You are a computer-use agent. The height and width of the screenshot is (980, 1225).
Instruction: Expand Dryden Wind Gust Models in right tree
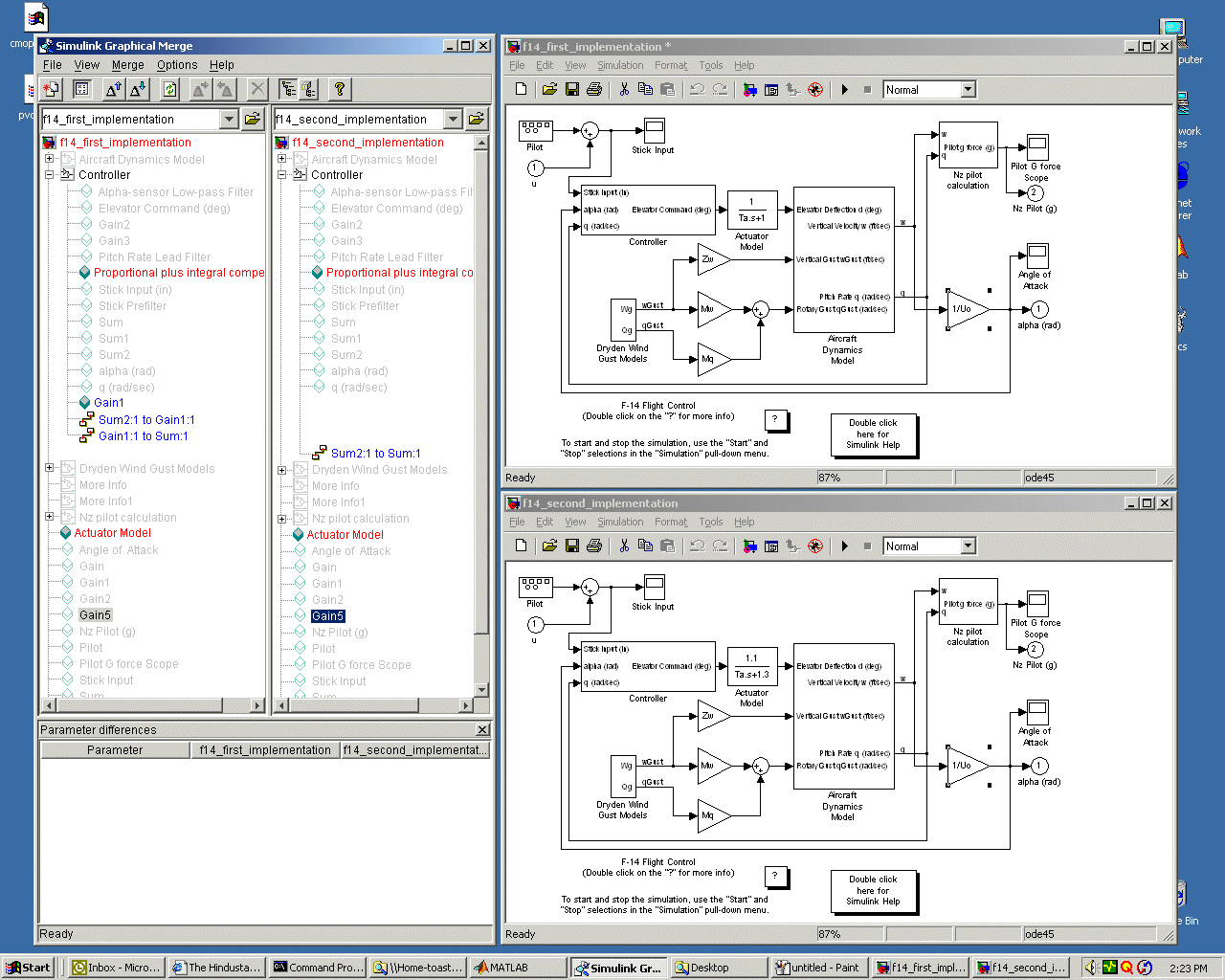click(281, 470)
